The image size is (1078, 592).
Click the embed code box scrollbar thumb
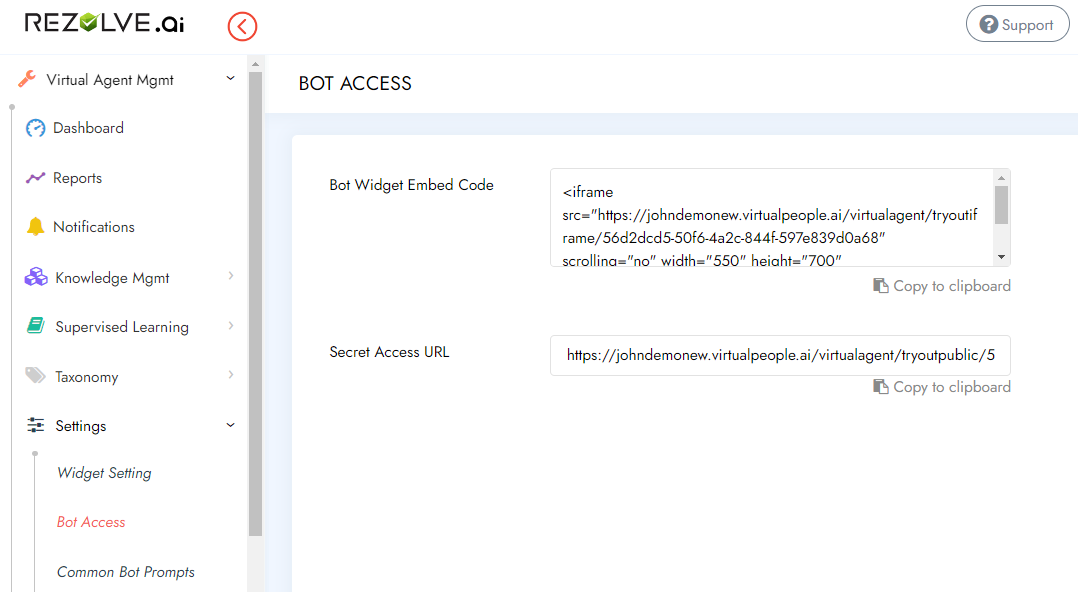click(x=1002, y=205)
